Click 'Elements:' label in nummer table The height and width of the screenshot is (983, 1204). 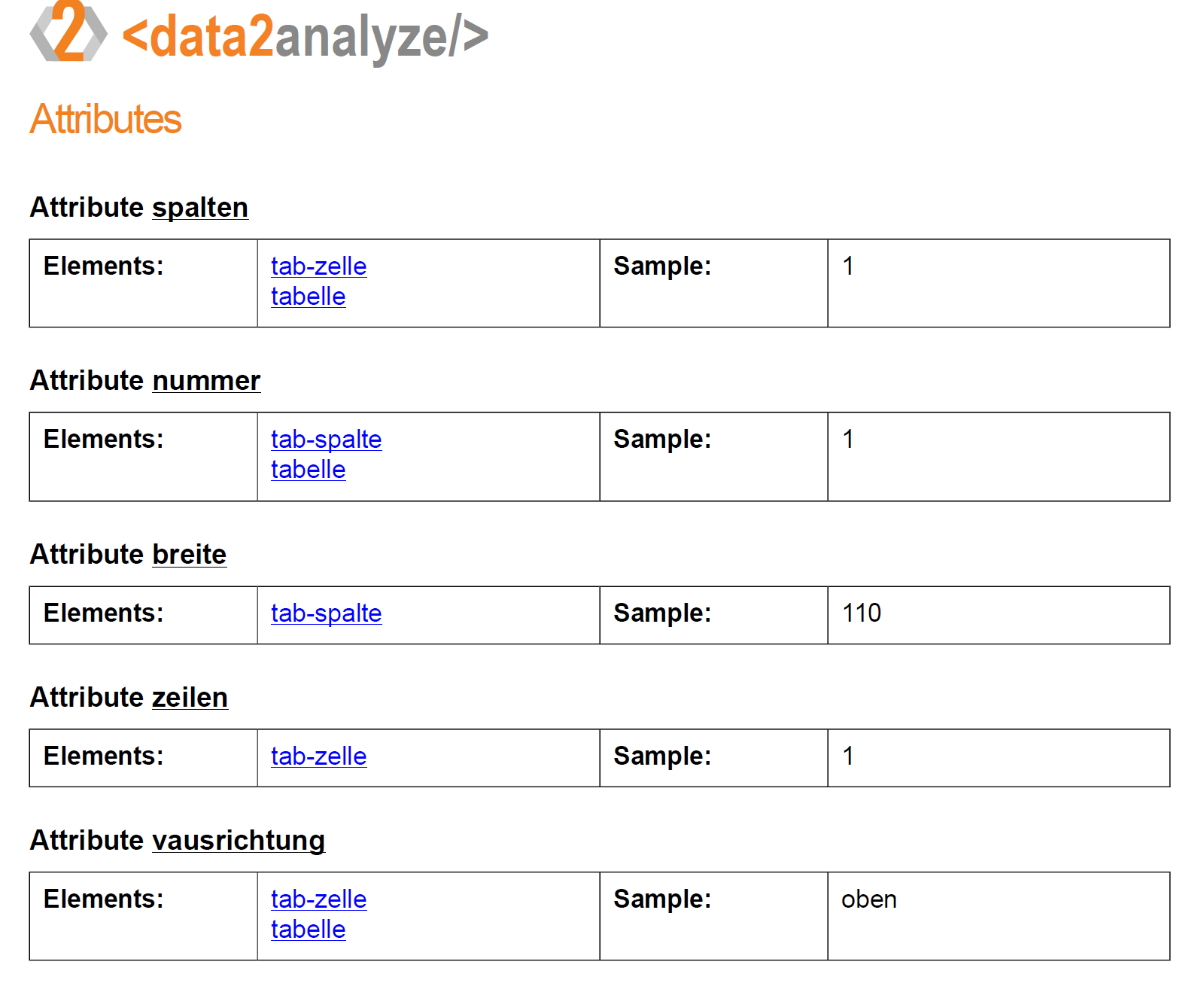(x=103, y=440)
